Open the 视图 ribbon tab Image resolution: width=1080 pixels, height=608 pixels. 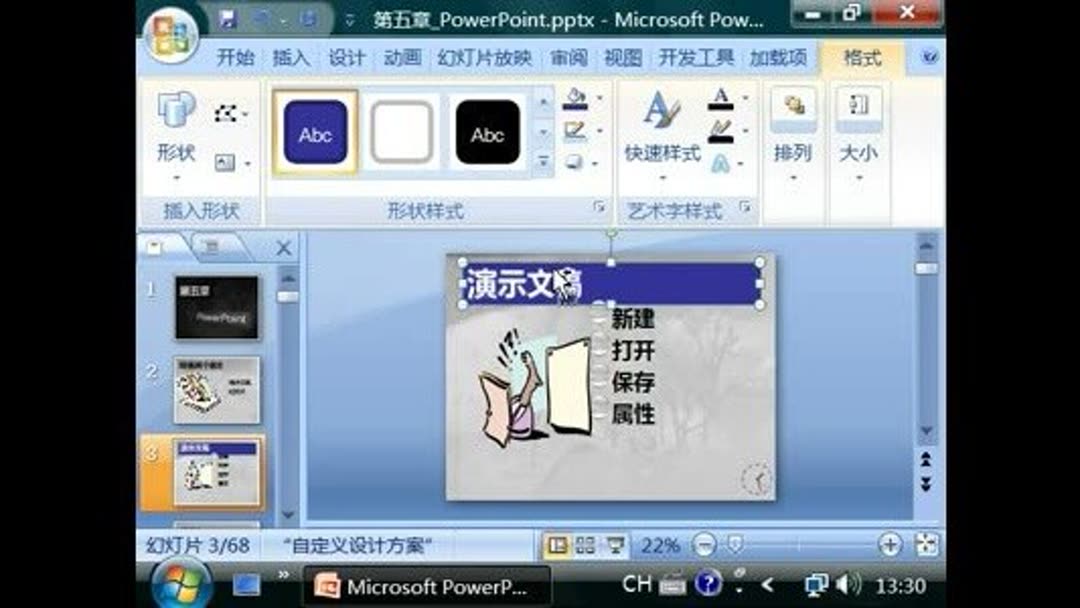tap(623, 57)
